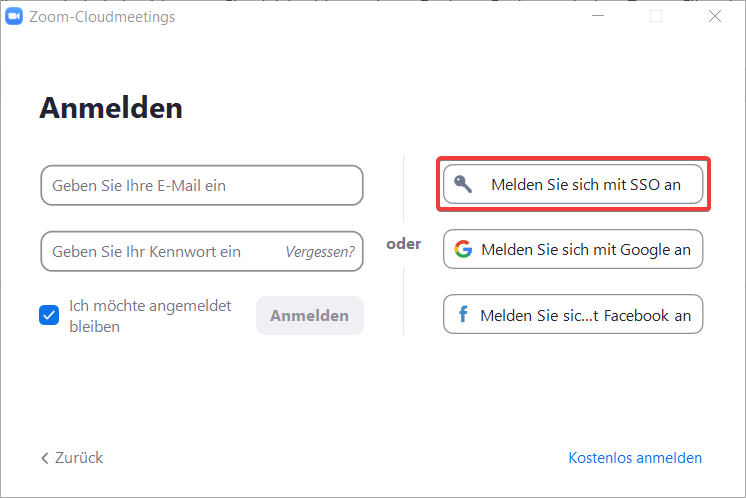Click the 'Zoom-Cloudmeetings' window title text
Image resolution: width=746 pixels, height=498 pixels.
102,17
